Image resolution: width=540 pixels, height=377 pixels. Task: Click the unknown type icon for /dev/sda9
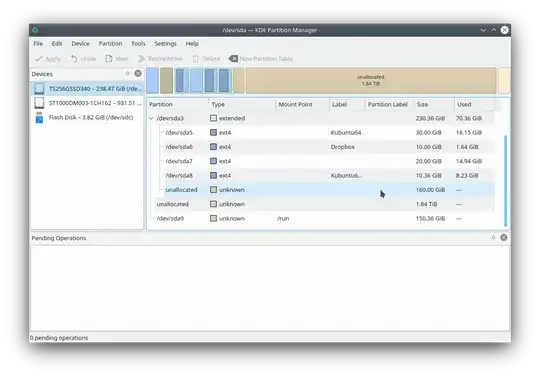click(x=214, y=218)
